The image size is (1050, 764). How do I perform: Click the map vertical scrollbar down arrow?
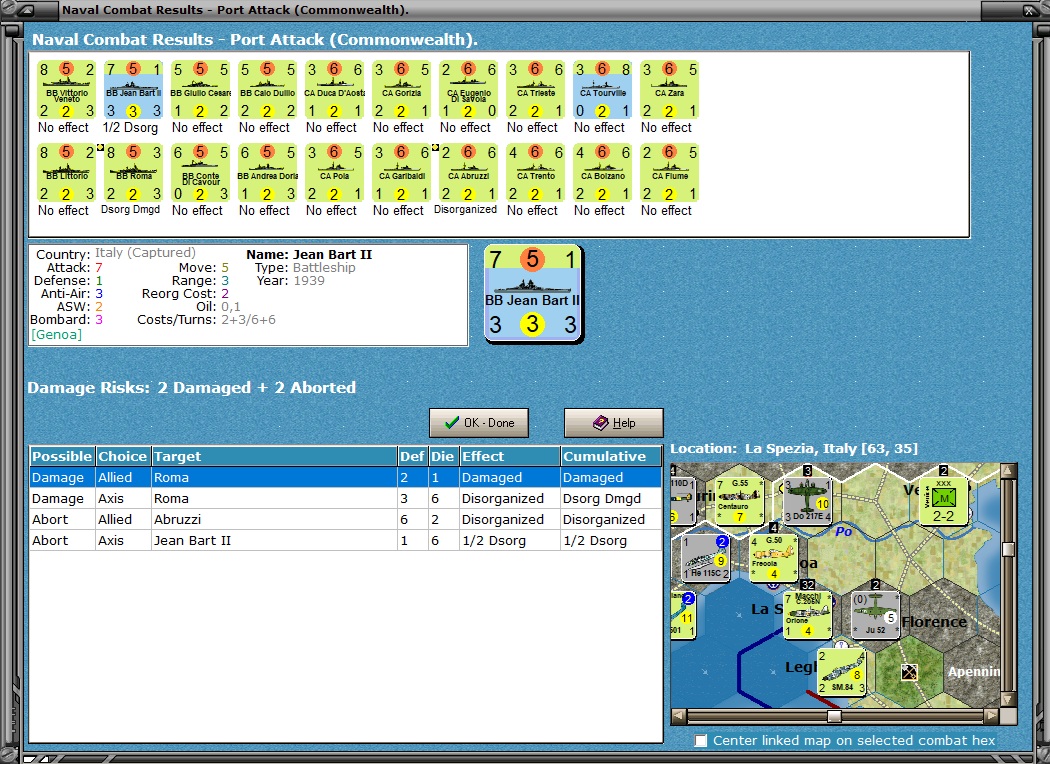(1008, 700)
